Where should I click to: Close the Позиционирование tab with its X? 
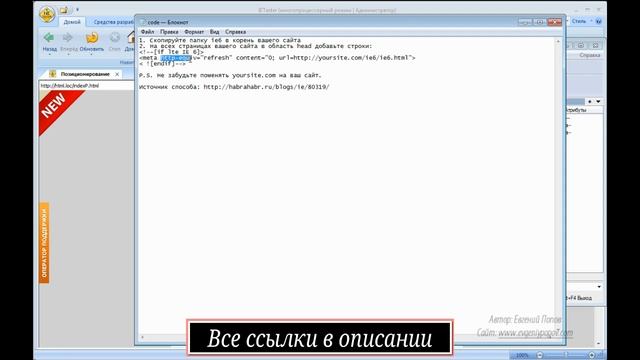point(117,74)
